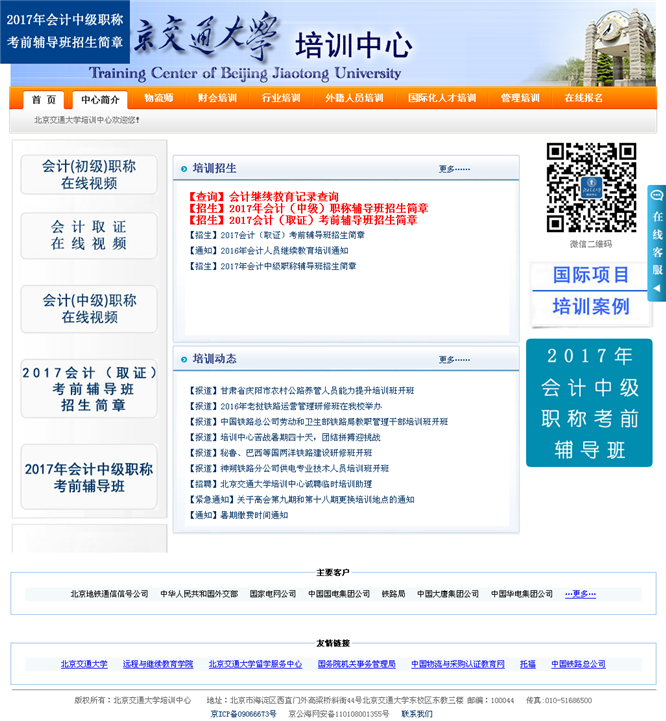Go to 首页 tab
The width and height of the screenshot is (666, 721).
(x=43, y=100)
